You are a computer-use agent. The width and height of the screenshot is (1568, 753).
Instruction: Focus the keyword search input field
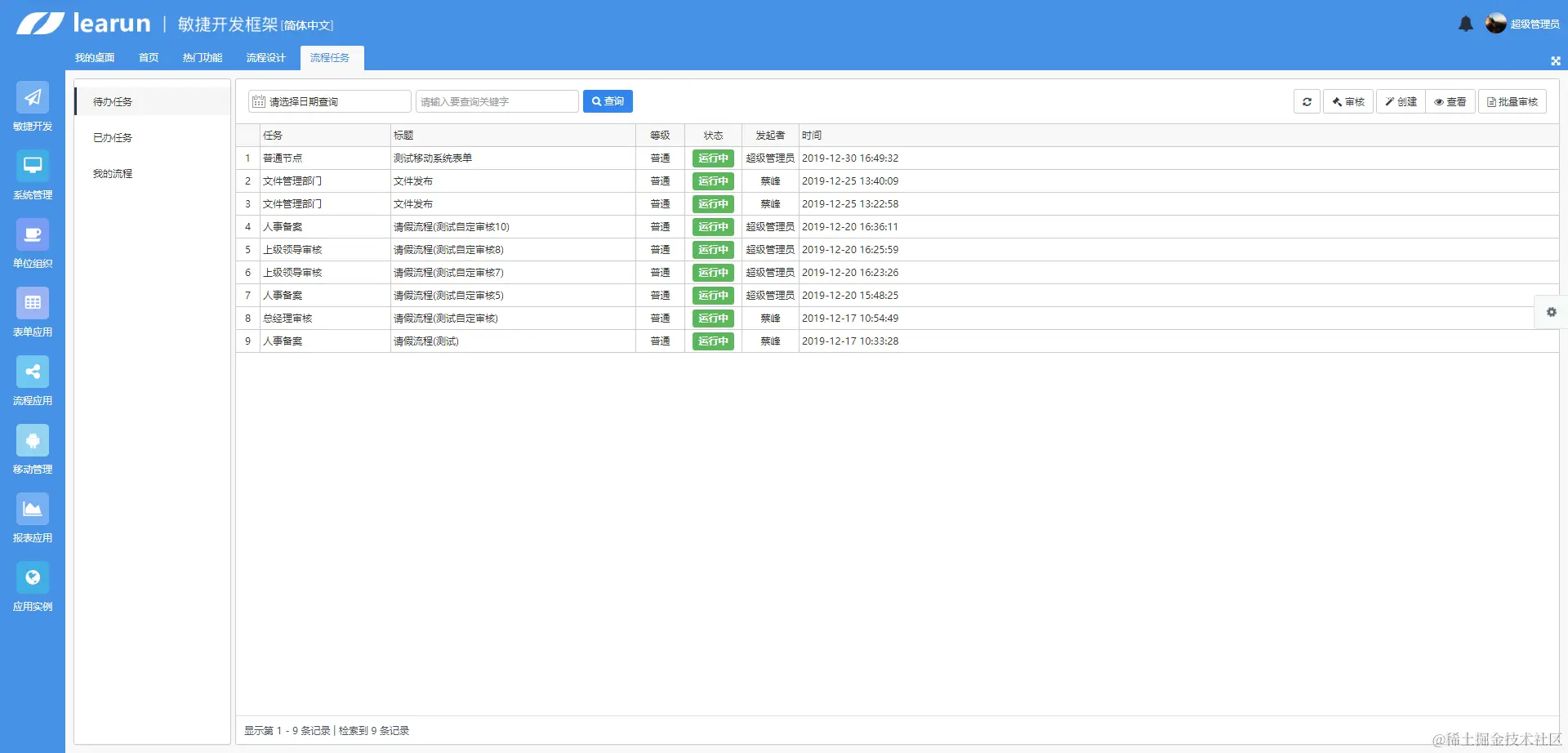pyautogui.click(x=497, y=101)
